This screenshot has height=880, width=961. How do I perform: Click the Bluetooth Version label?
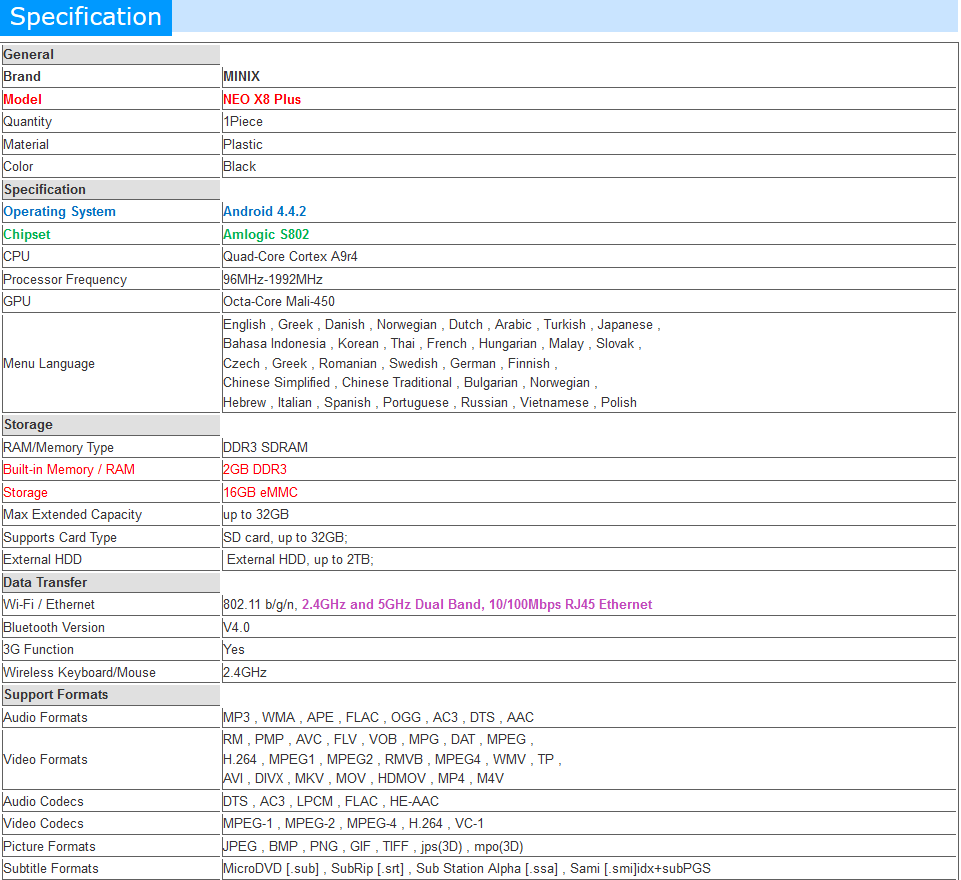[x=54, y=628]
